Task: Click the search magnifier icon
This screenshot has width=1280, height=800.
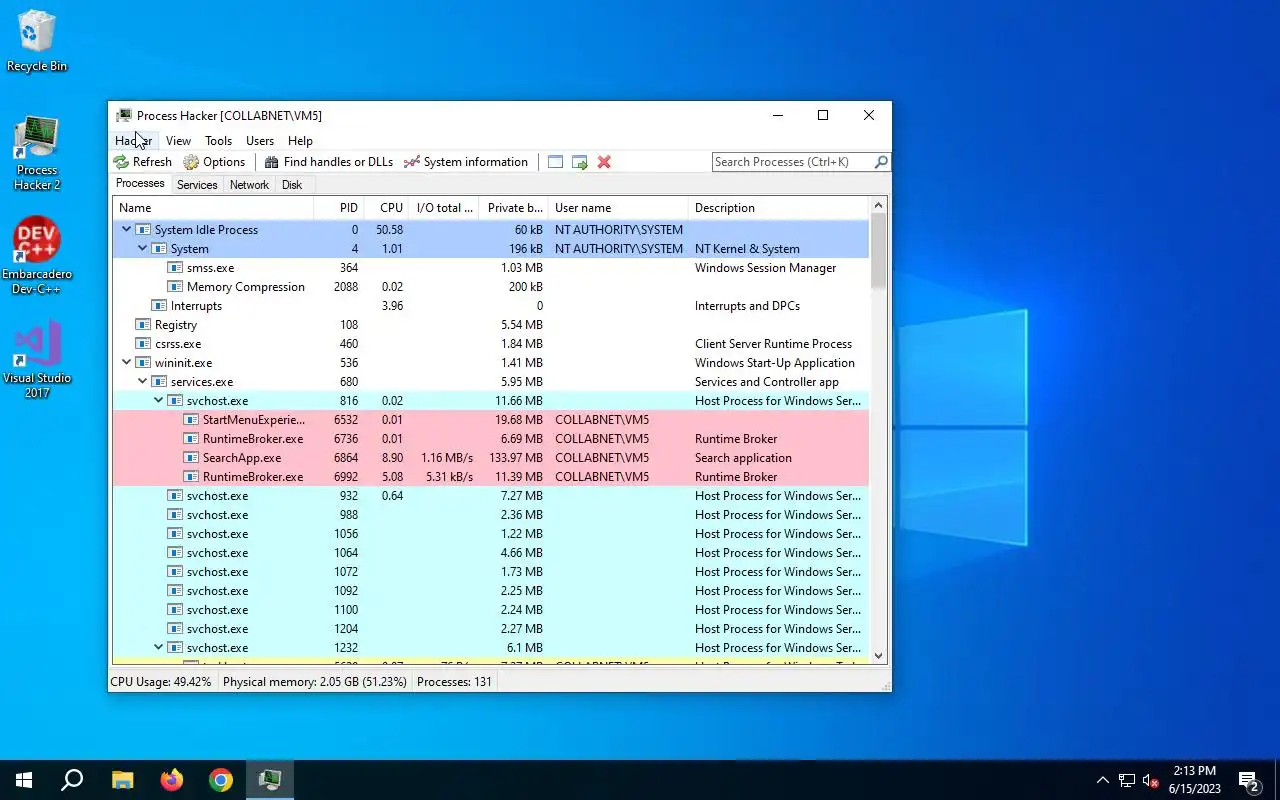Action: [881, 162]
